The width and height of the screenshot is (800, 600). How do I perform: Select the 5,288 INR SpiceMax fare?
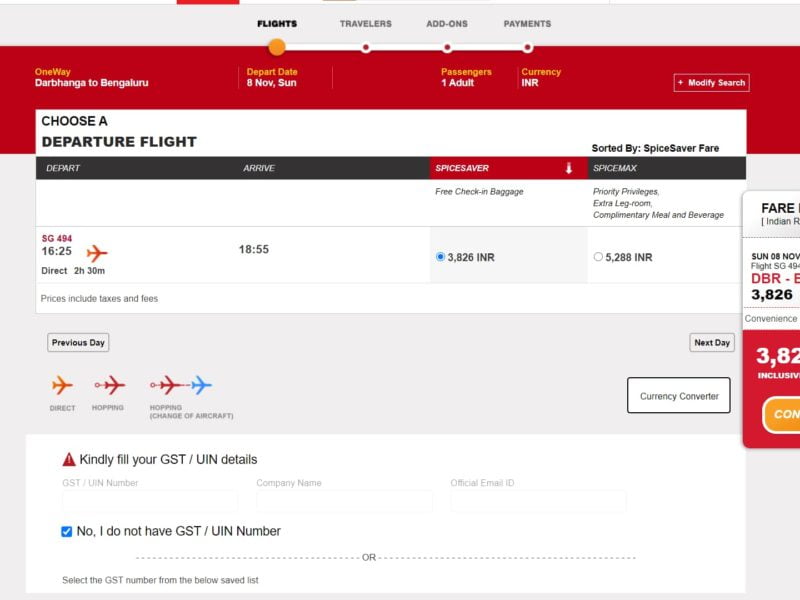coord(598,257)
